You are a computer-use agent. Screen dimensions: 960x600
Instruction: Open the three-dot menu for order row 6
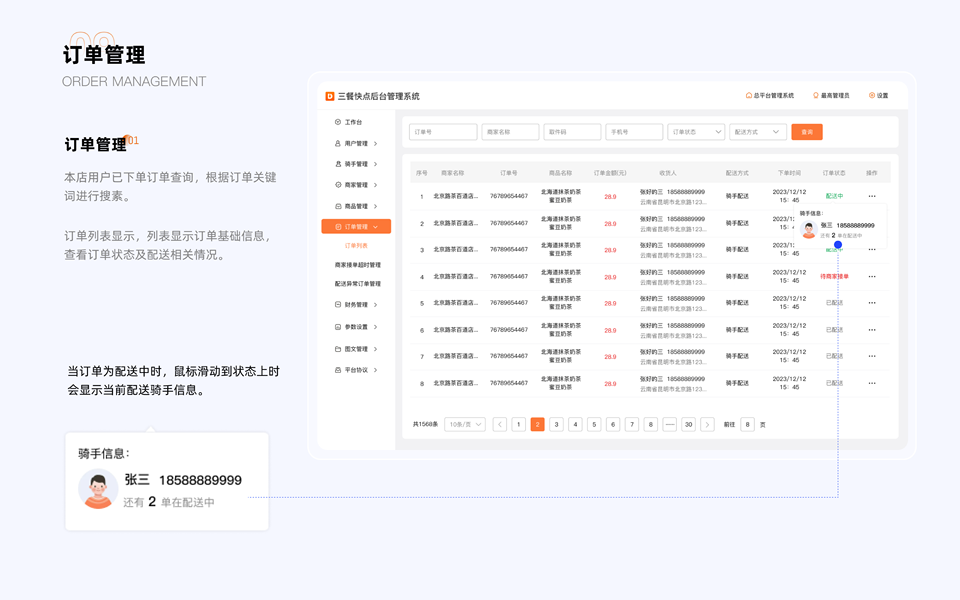(872, 330)
